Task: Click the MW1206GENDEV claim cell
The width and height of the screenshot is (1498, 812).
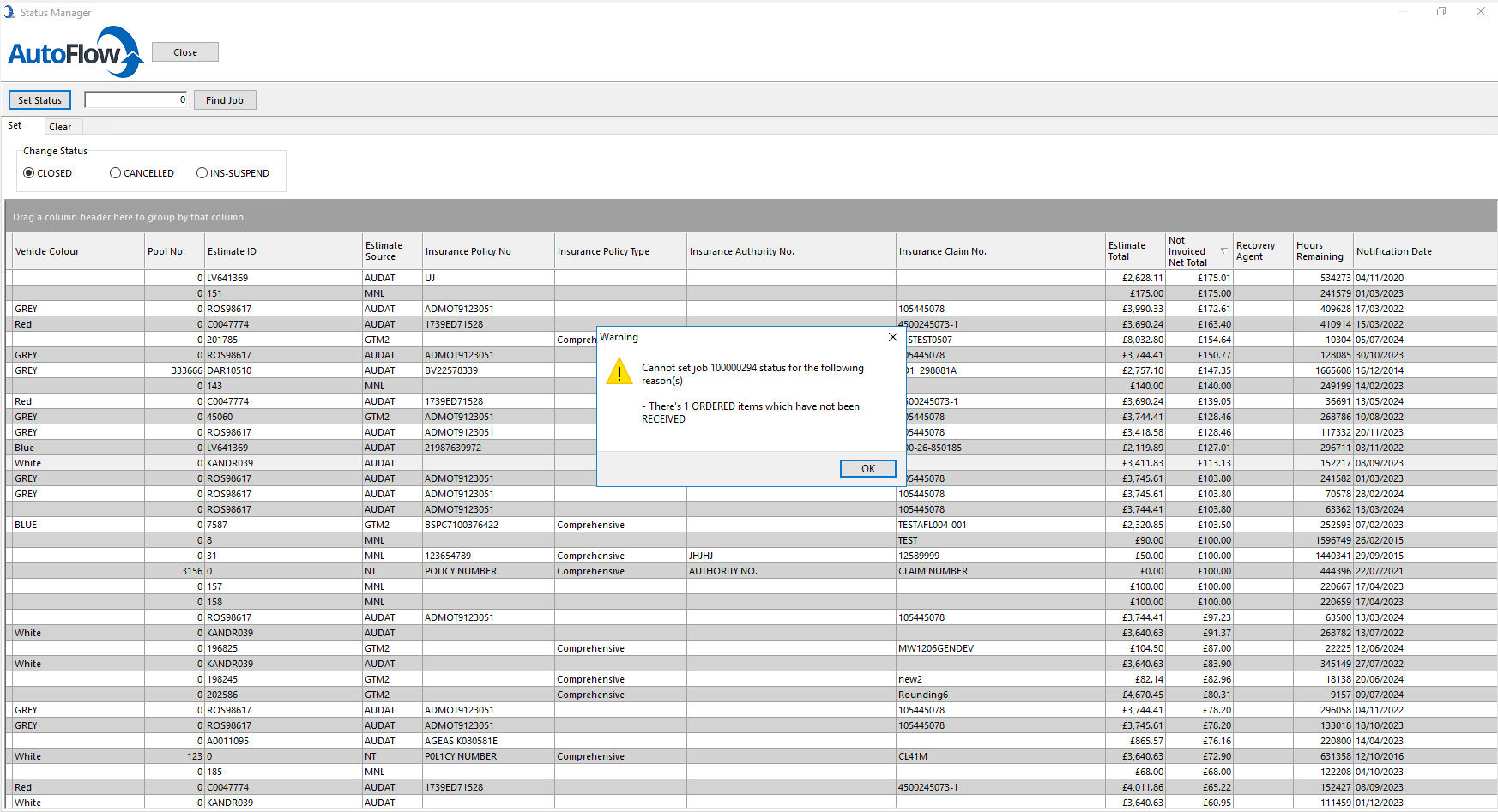Action: coord(1000,648)
